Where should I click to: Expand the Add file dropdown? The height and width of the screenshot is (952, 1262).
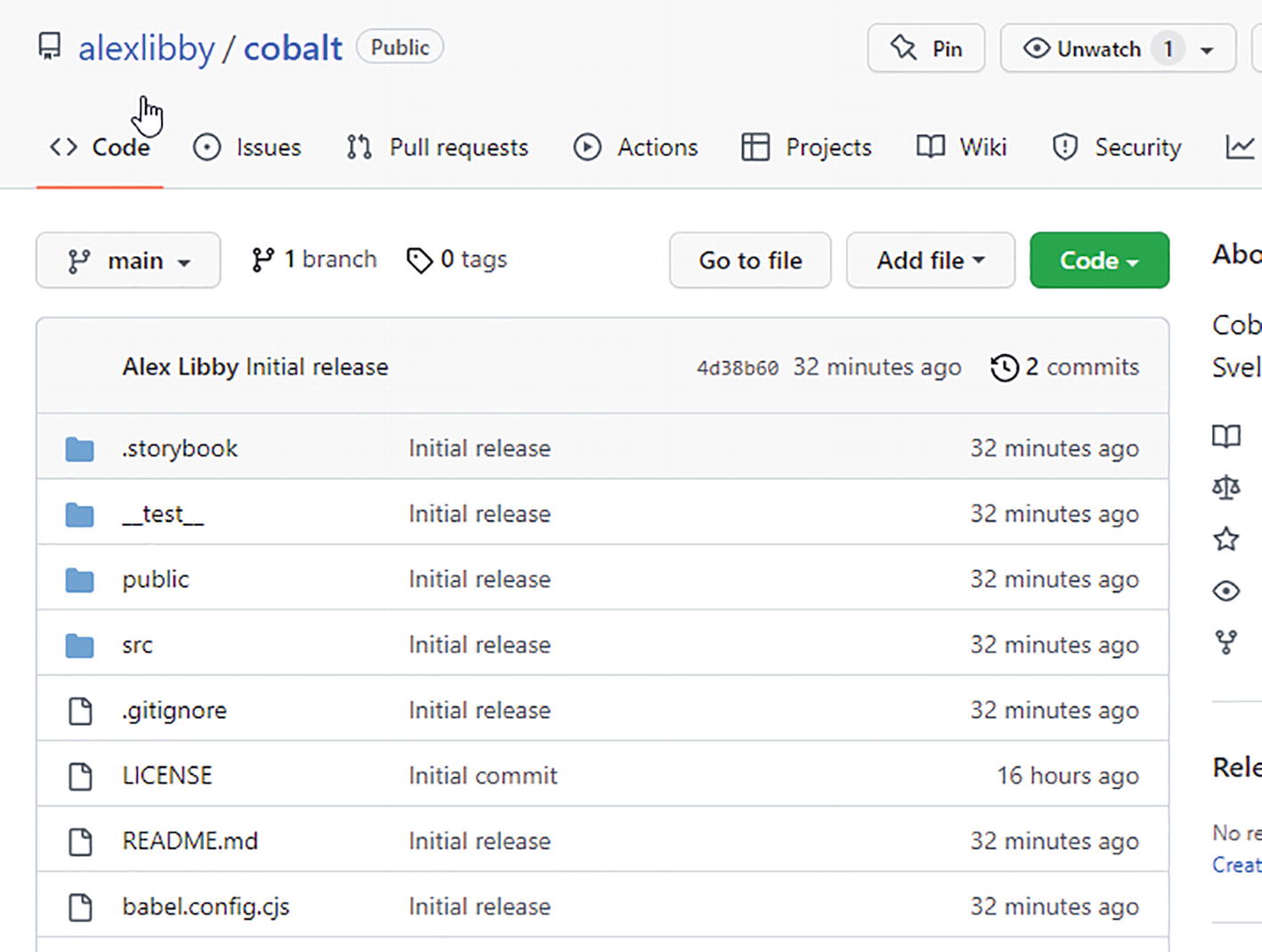tap(930, 261)
